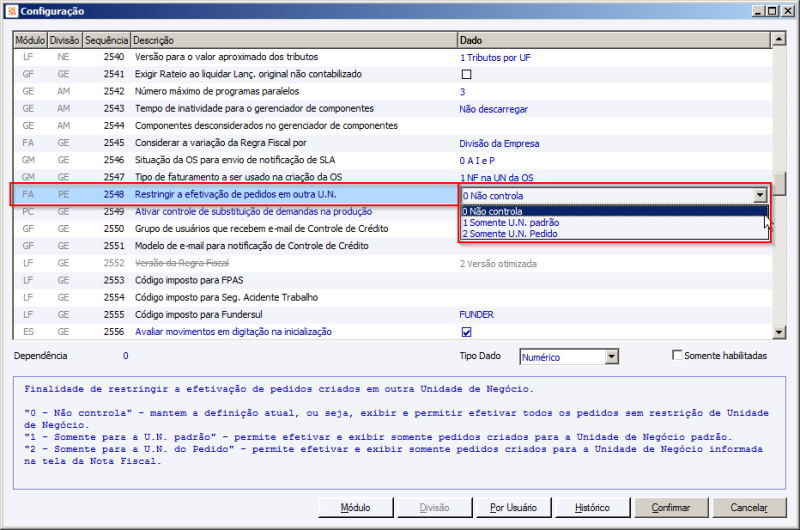
Task: Select row Ativar controle de substituição de demandas
Action: tap(235, 211)
